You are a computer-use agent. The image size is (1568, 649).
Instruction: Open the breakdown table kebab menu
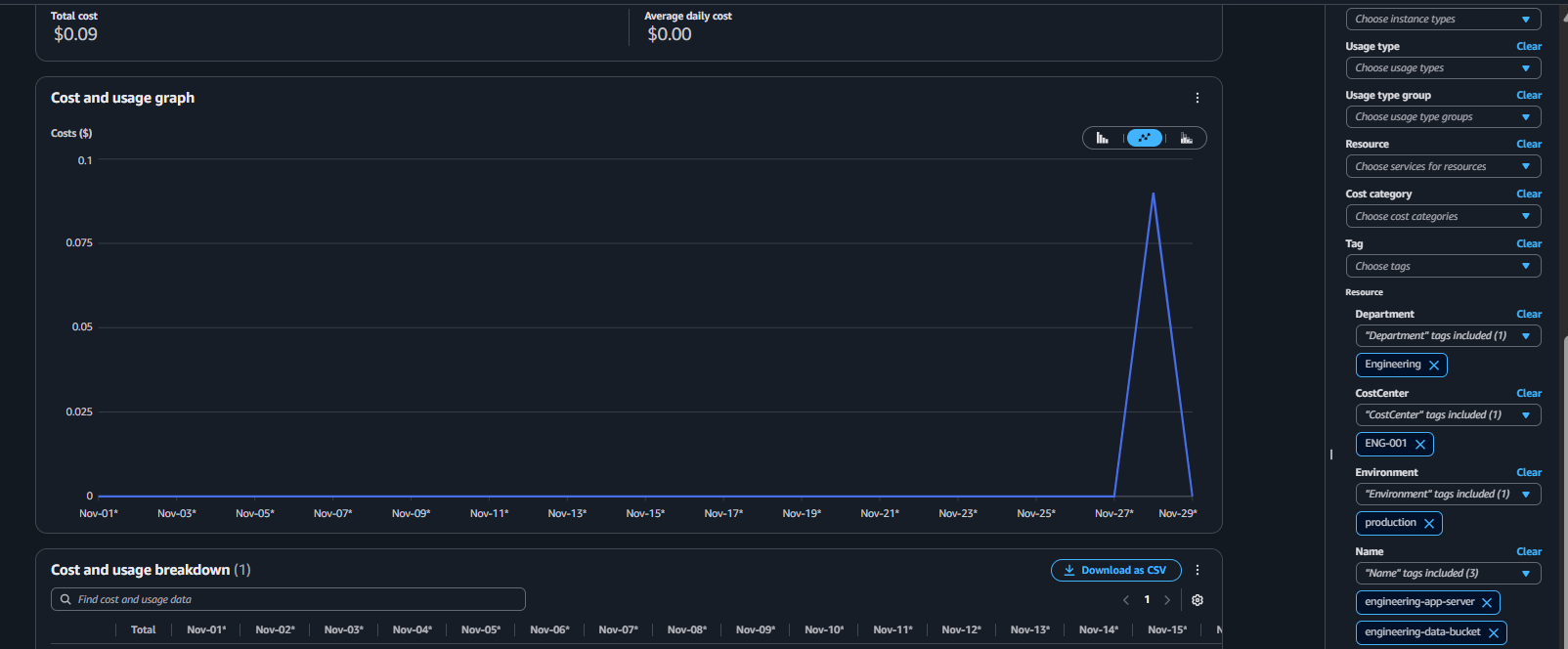(x=1197, y=570)
